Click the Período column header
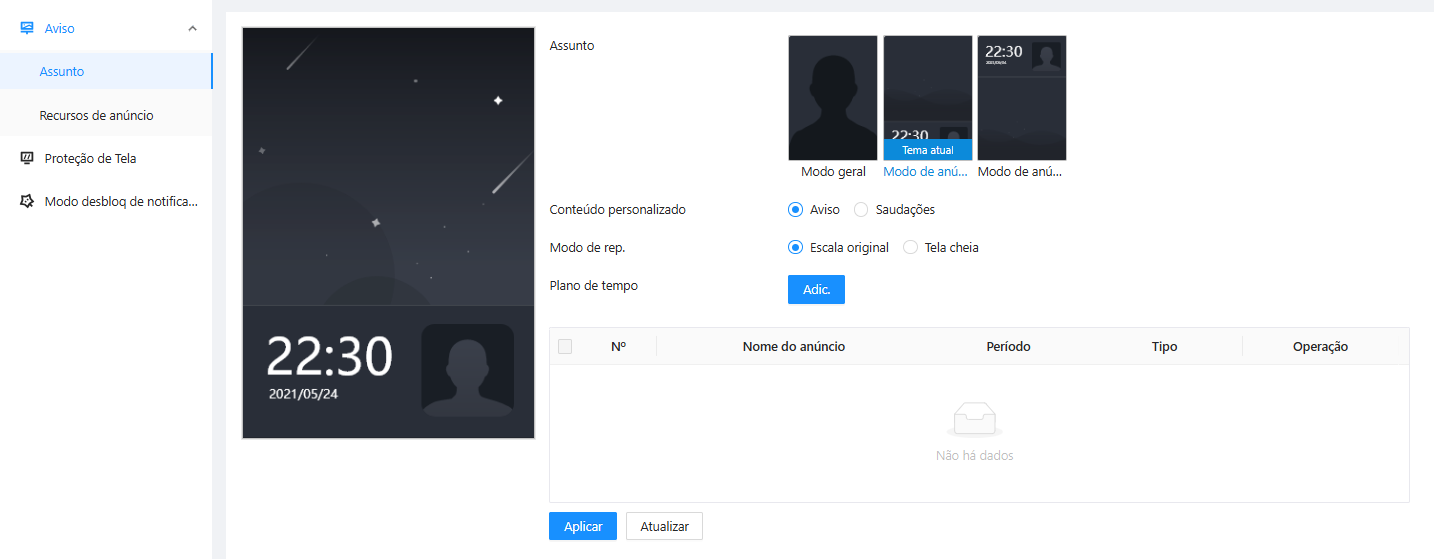The width and height of the screenshot is (1434, 559). 1008,346
